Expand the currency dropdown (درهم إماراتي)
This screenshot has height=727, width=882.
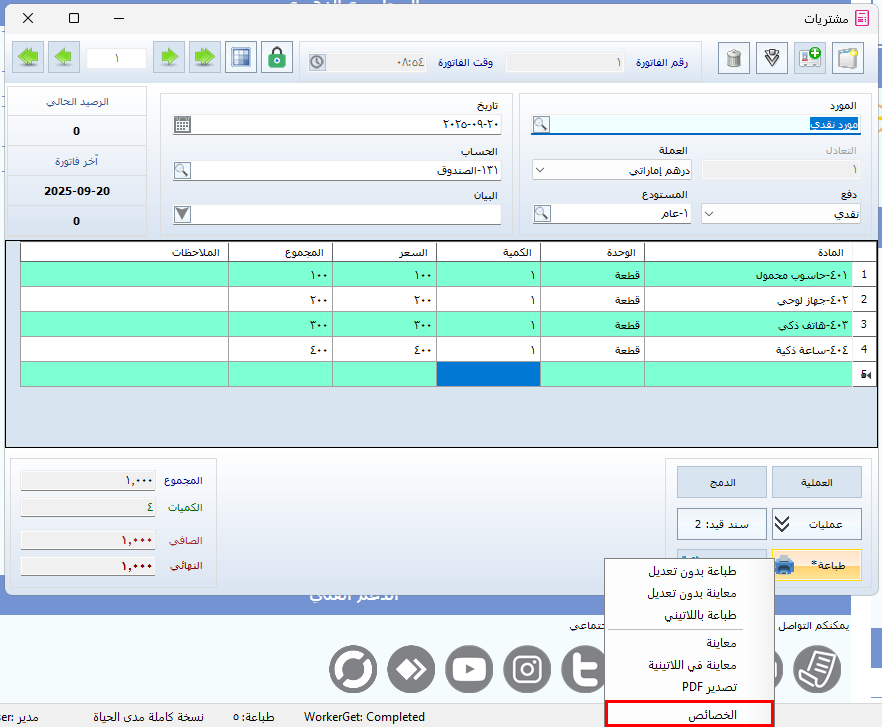pos(540,170)
